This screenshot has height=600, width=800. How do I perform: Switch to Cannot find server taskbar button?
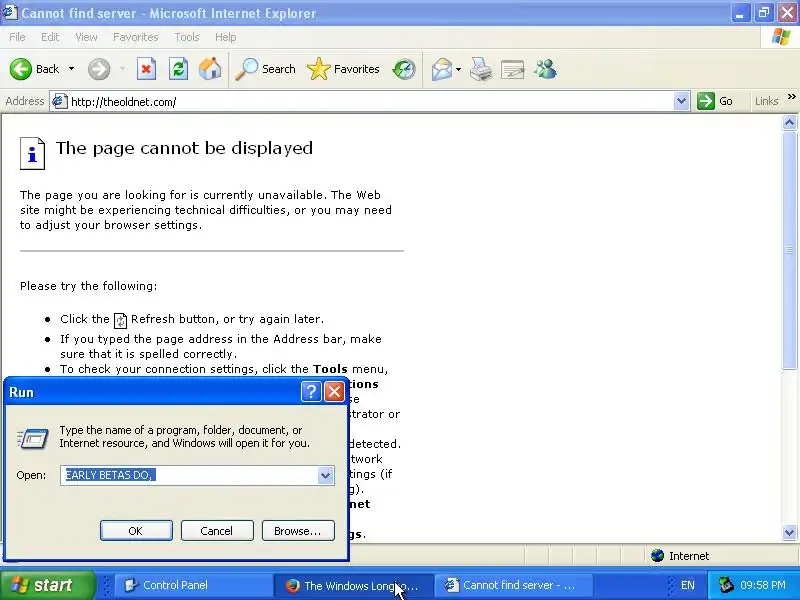(x=513, y=585)
